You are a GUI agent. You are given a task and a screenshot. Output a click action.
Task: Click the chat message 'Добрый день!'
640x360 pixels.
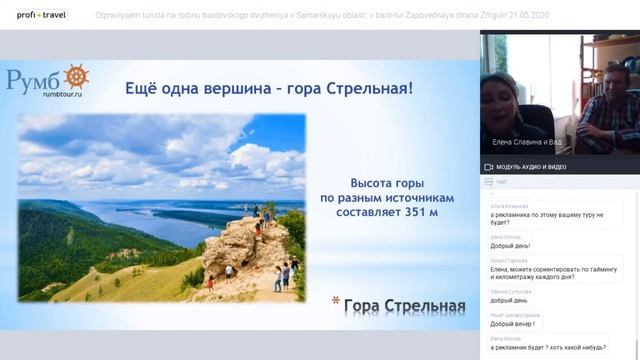[510, 246]
